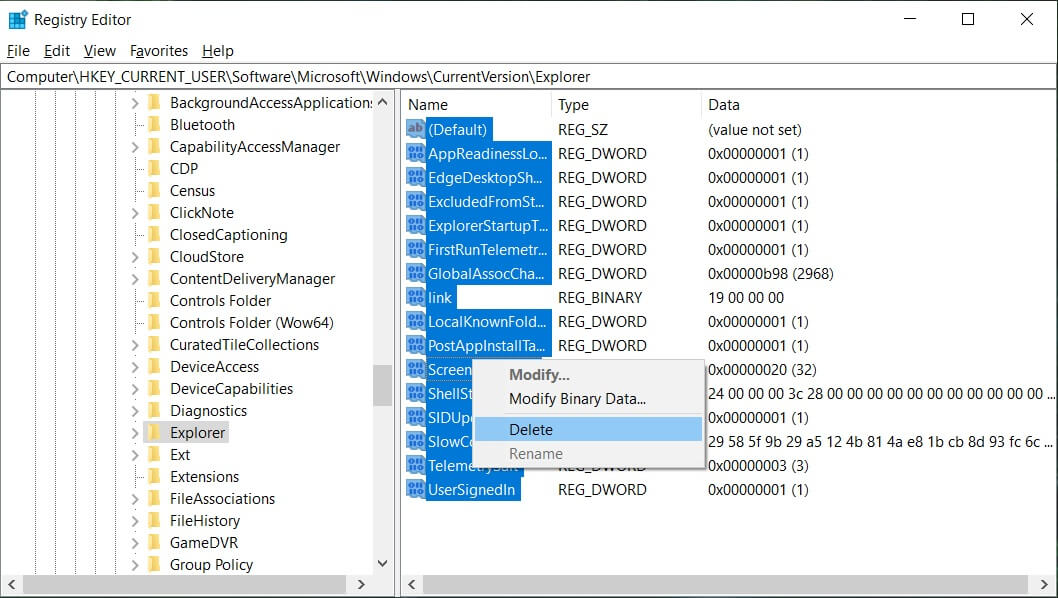Click the DWORD icon beside LocalKnownFold value
The image size is (1058, 598).
(x=416, y=321)
